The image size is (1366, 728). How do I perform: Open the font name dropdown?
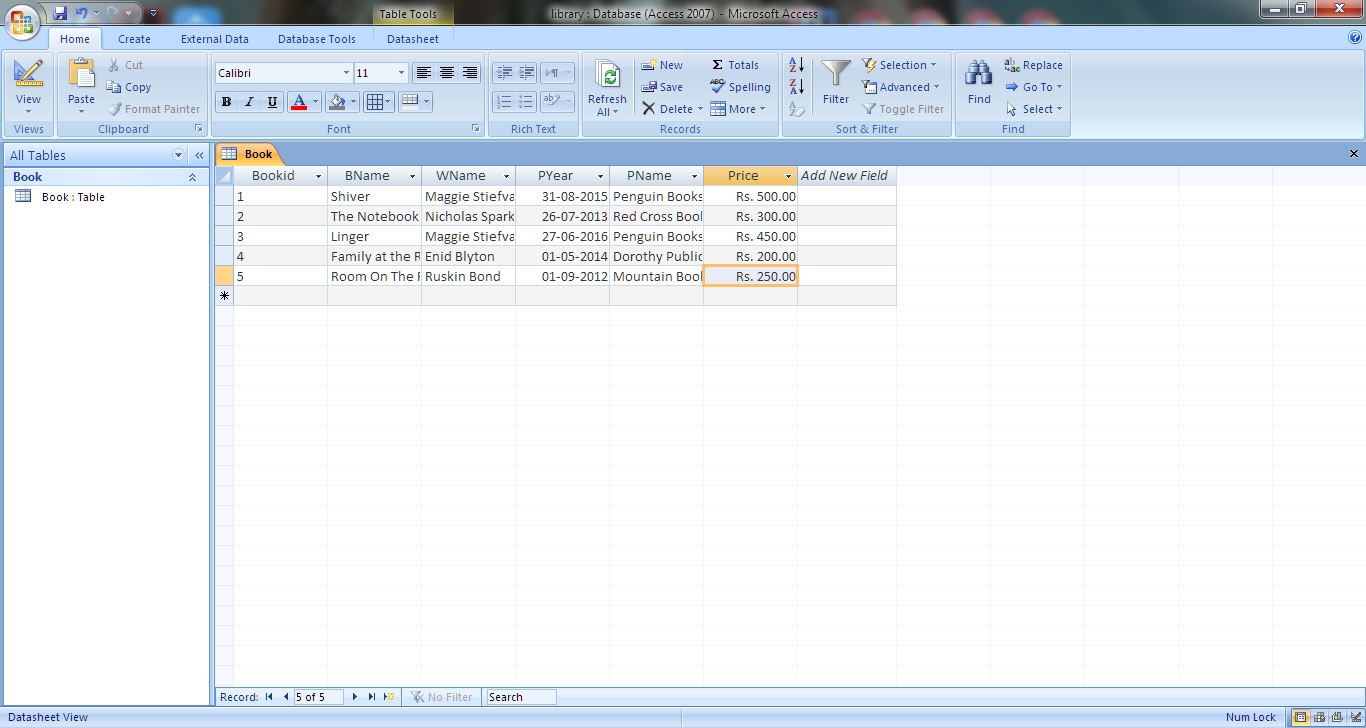pos(345,72)
